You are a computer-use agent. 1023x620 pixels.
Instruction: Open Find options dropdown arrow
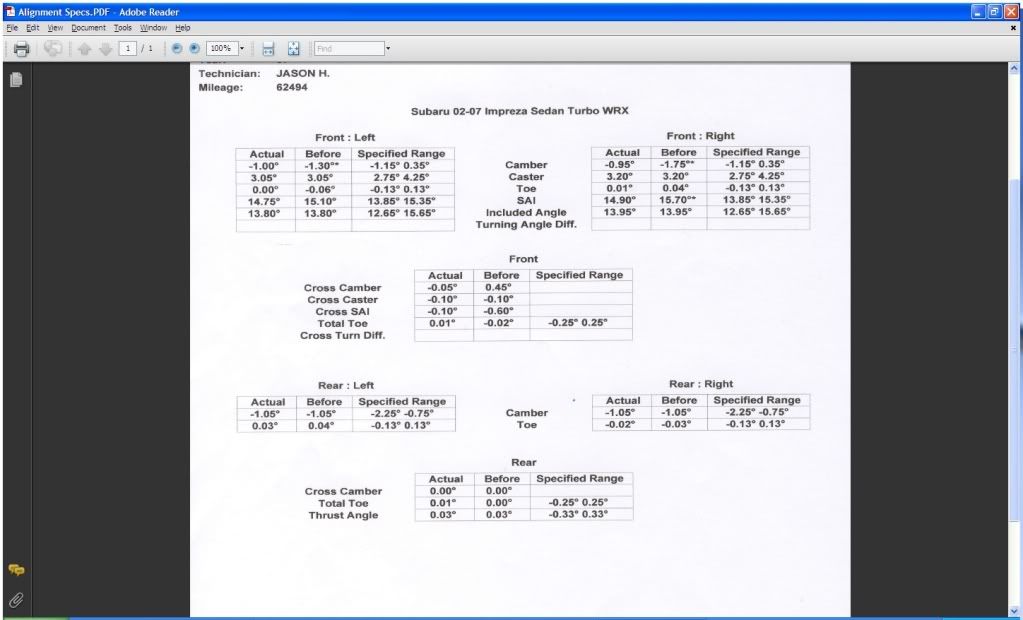388,48
